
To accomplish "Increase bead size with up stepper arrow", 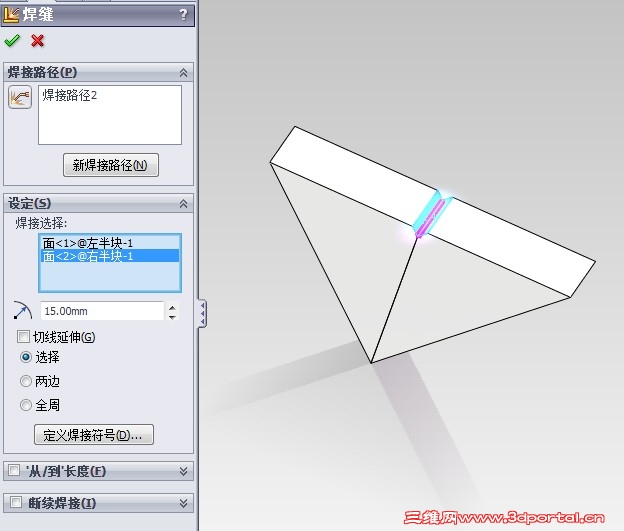I will coord(172,308).
